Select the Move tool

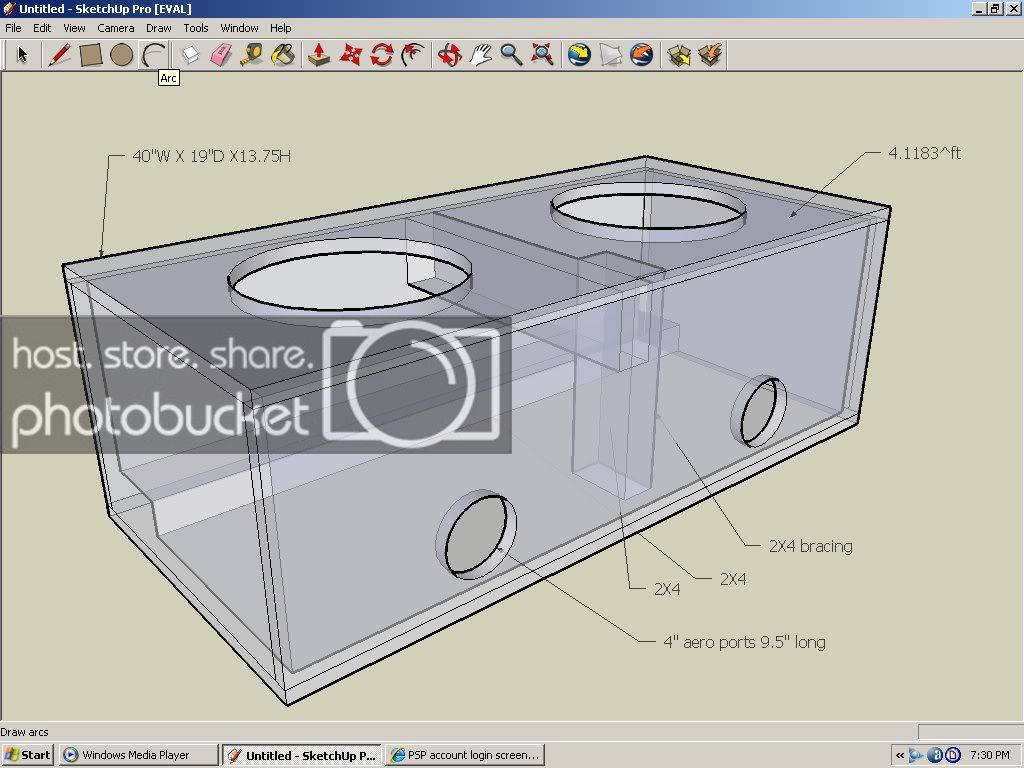click(350, 54)
